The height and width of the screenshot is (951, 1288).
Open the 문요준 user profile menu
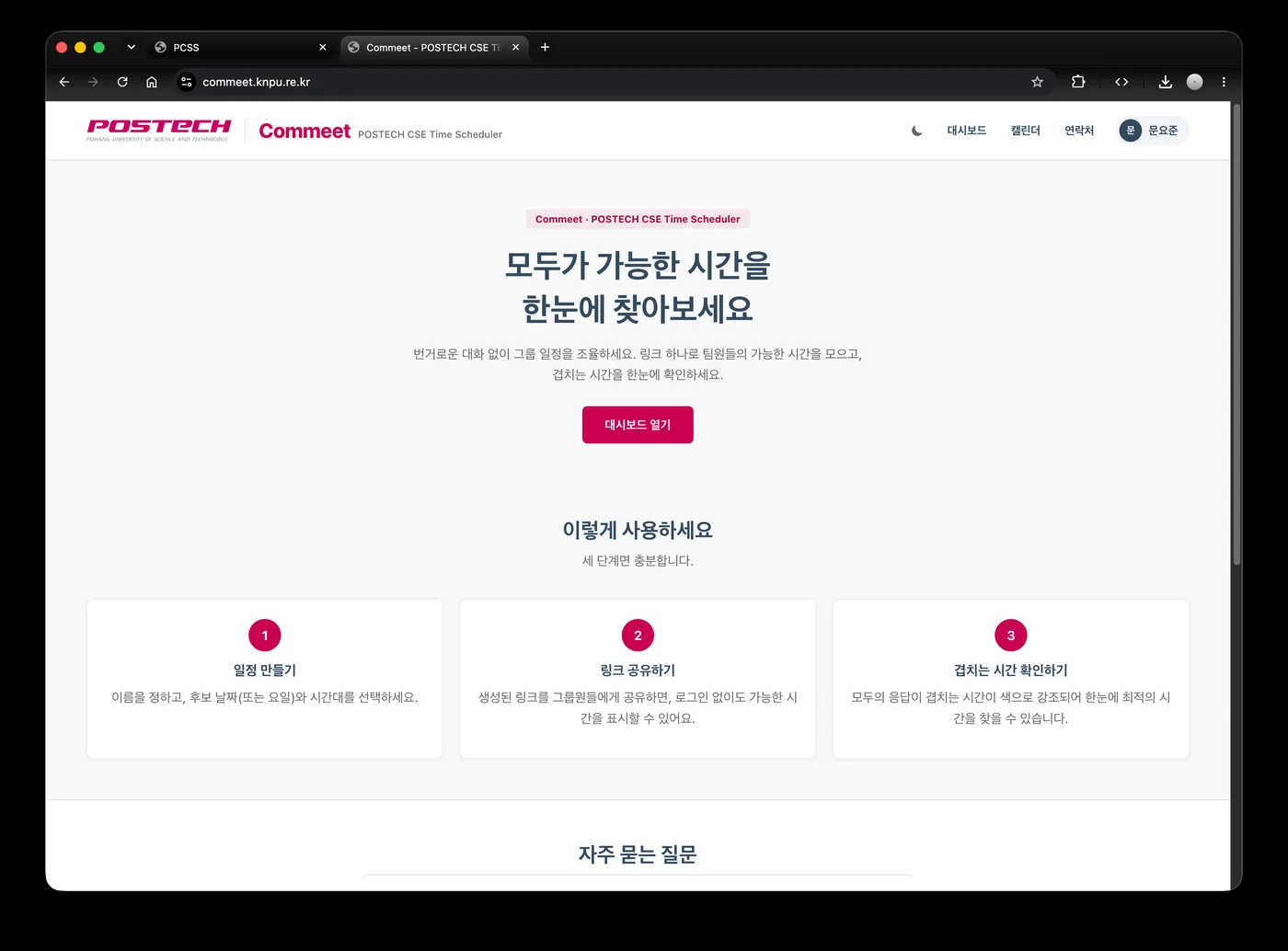[x=1153, y=131]
